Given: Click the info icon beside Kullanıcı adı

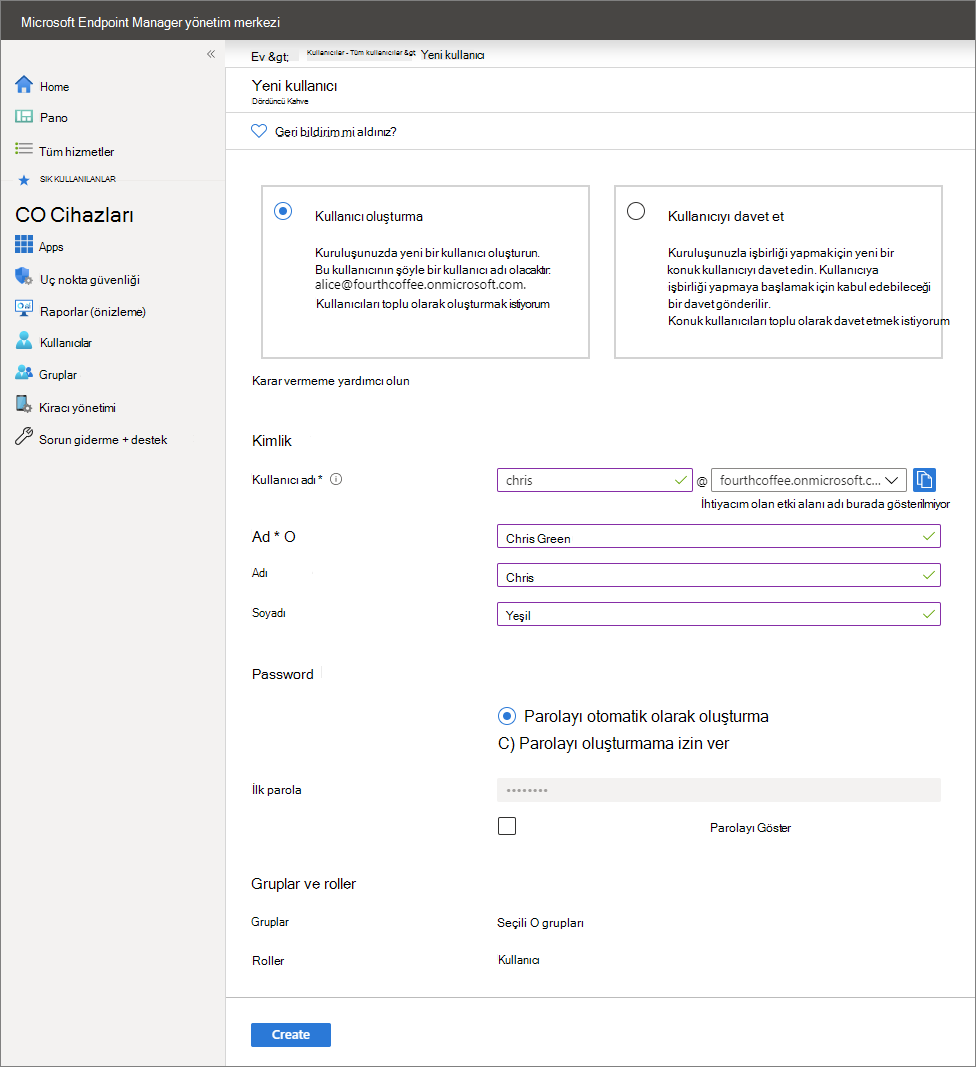Looking at the screenshot, I should 336,479.
